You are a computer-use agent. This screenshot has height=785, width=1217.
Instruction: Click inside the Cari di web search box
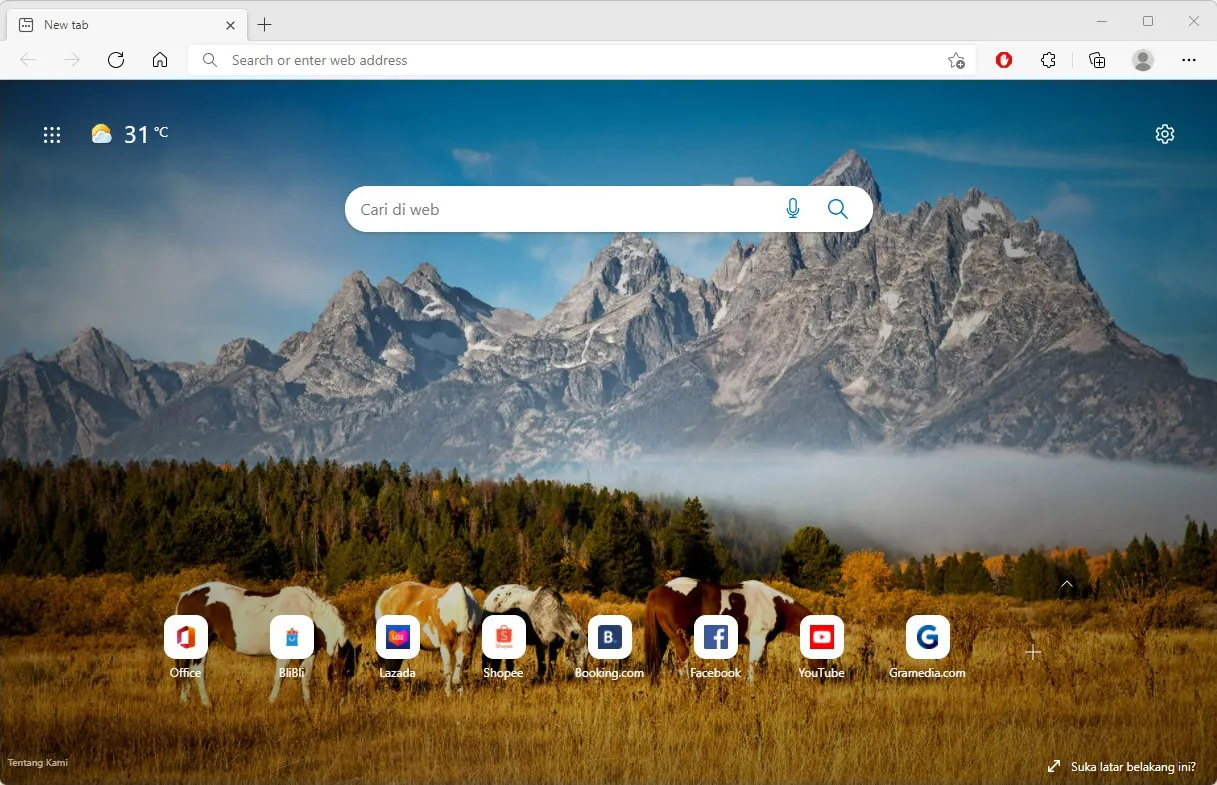[x=560, y=209]
